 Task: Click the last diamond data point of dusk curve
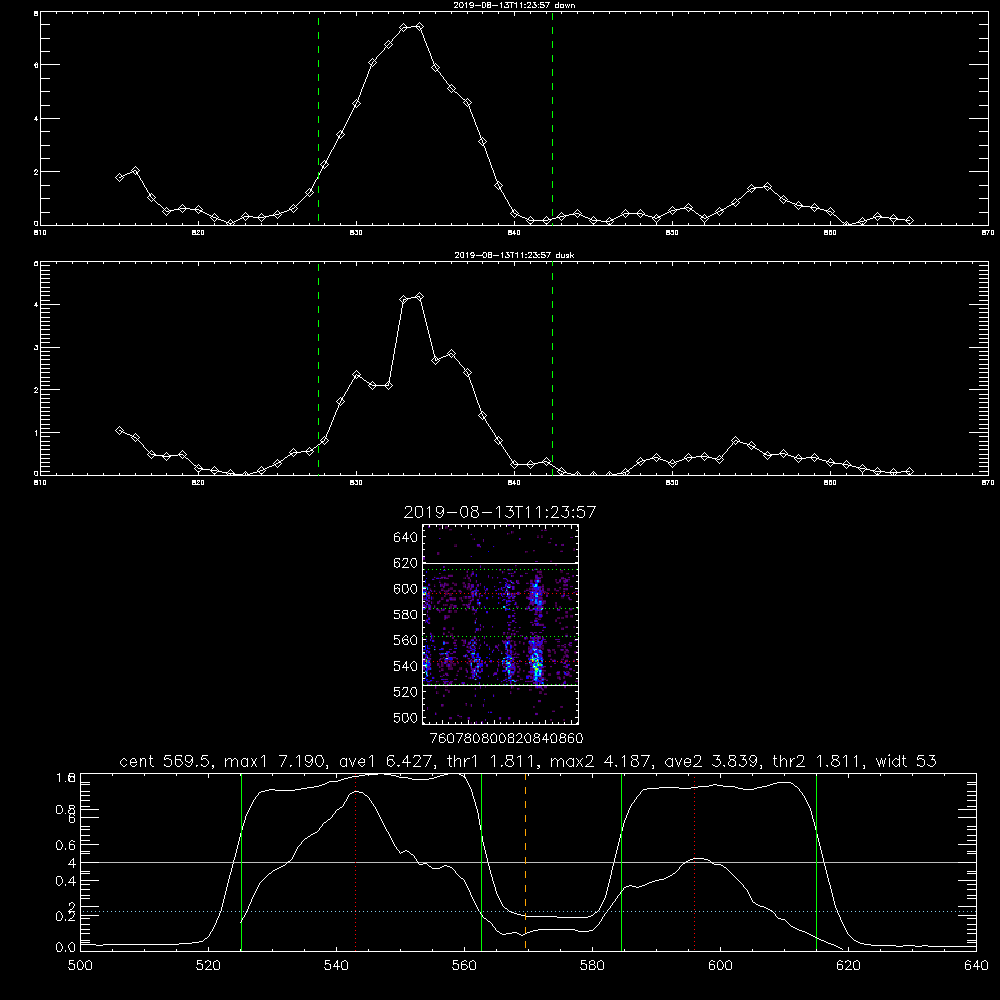909,471
